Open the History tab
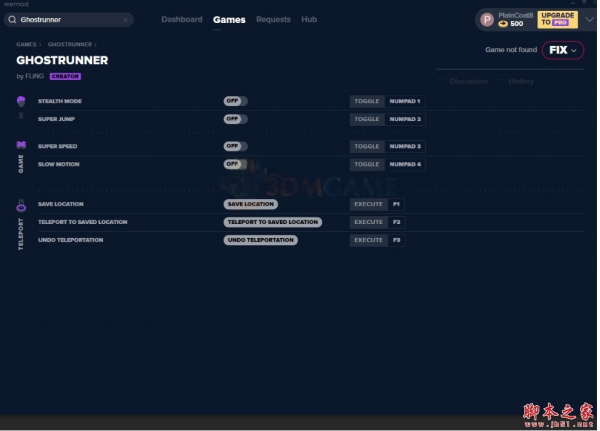The height and width of the screenshot is (431, 600). coord(521,81)
